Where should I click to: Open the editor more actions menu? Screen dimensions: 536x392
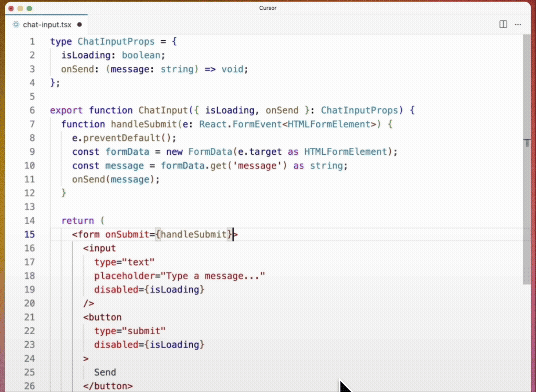pyautogui.click(x=518, y=24)
